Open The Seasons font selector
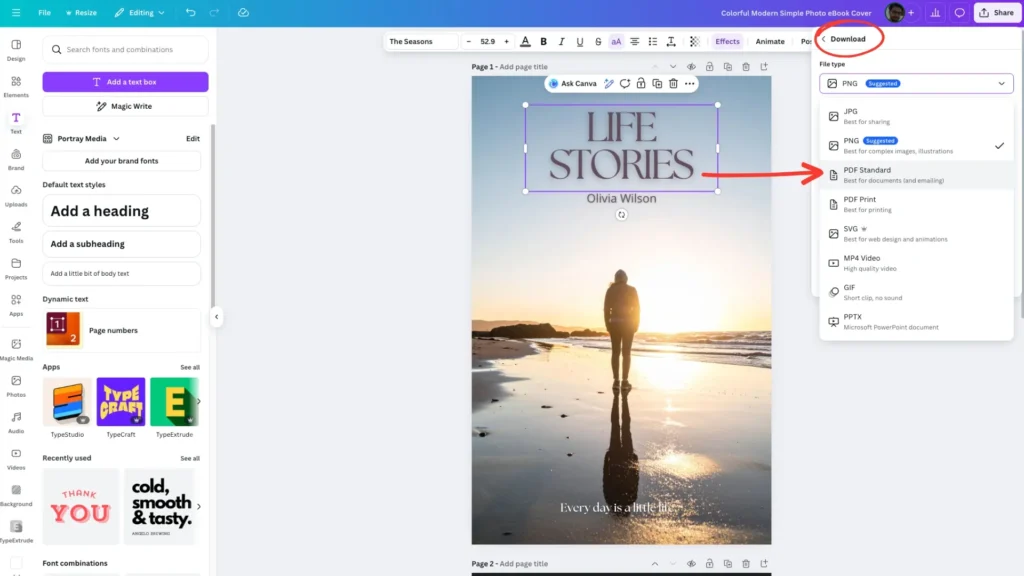Screen dimensions: 1024x576 [x=424, y=42]
